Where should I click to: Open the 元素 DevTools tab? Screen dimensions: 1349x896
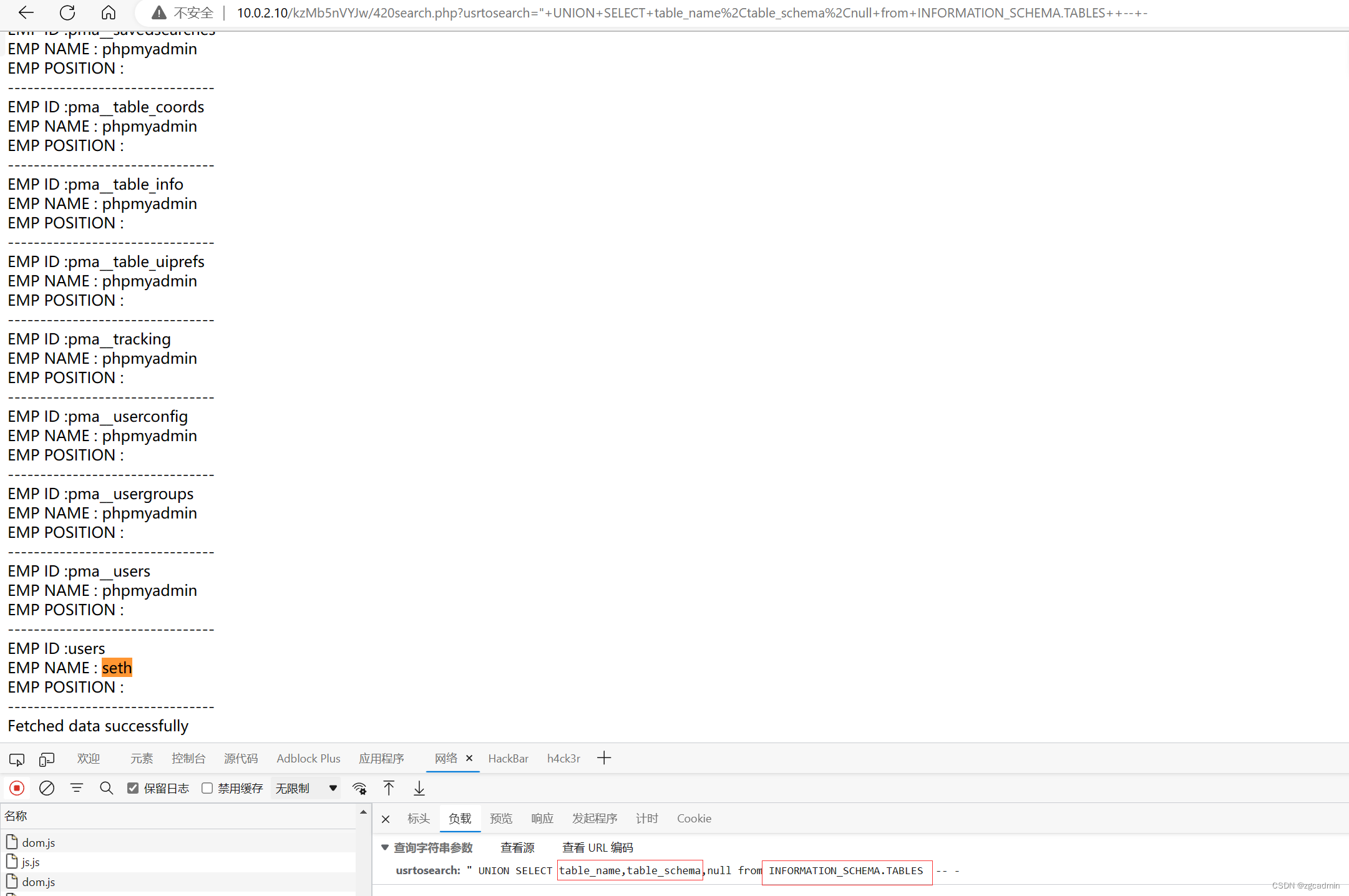click(x=142, y=758)
